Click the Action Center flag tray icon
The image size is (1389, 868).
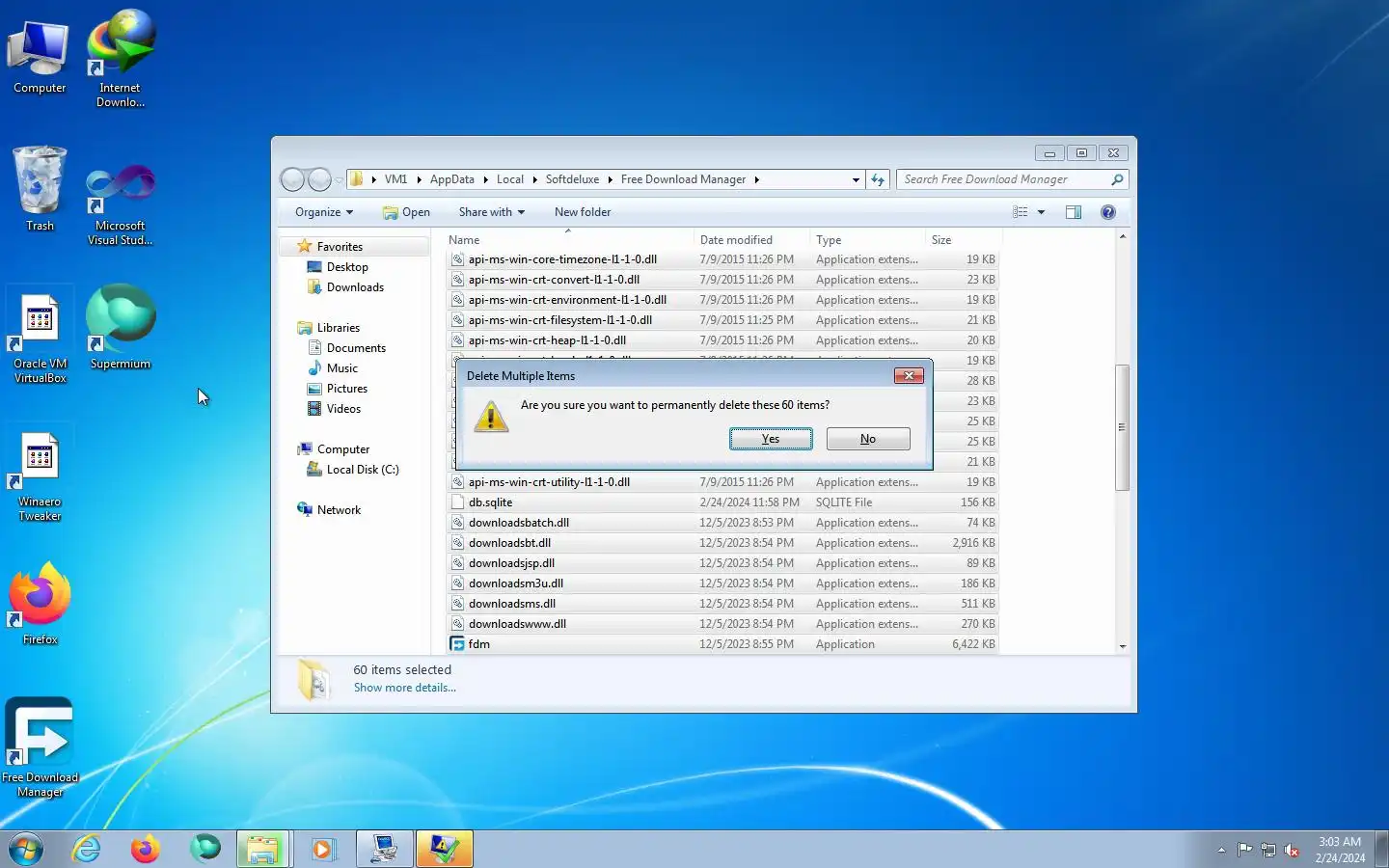[x=1245, y=850]
